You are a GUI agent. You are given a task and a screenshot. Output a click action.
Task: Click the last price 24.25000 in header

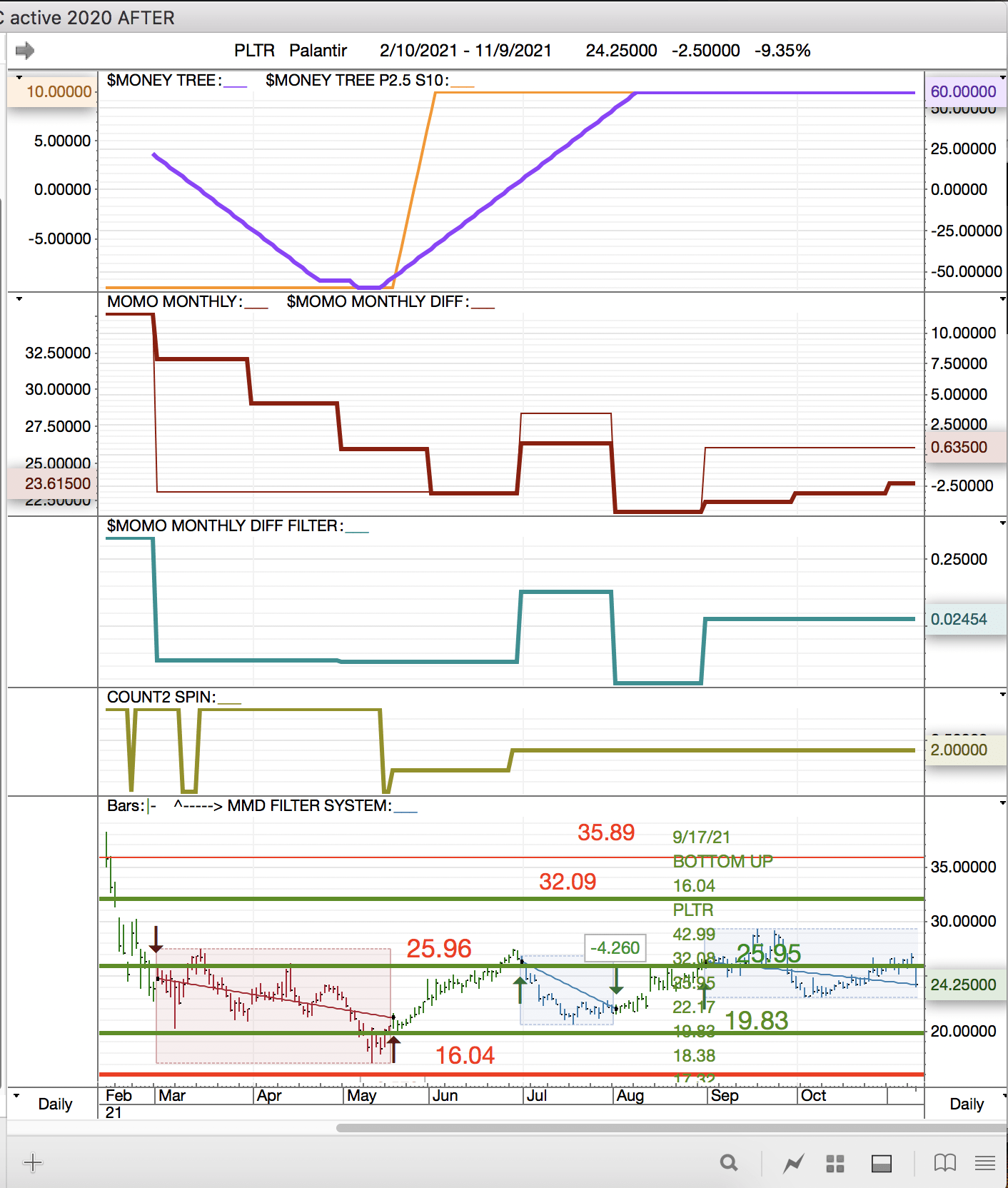coord(621,51)
